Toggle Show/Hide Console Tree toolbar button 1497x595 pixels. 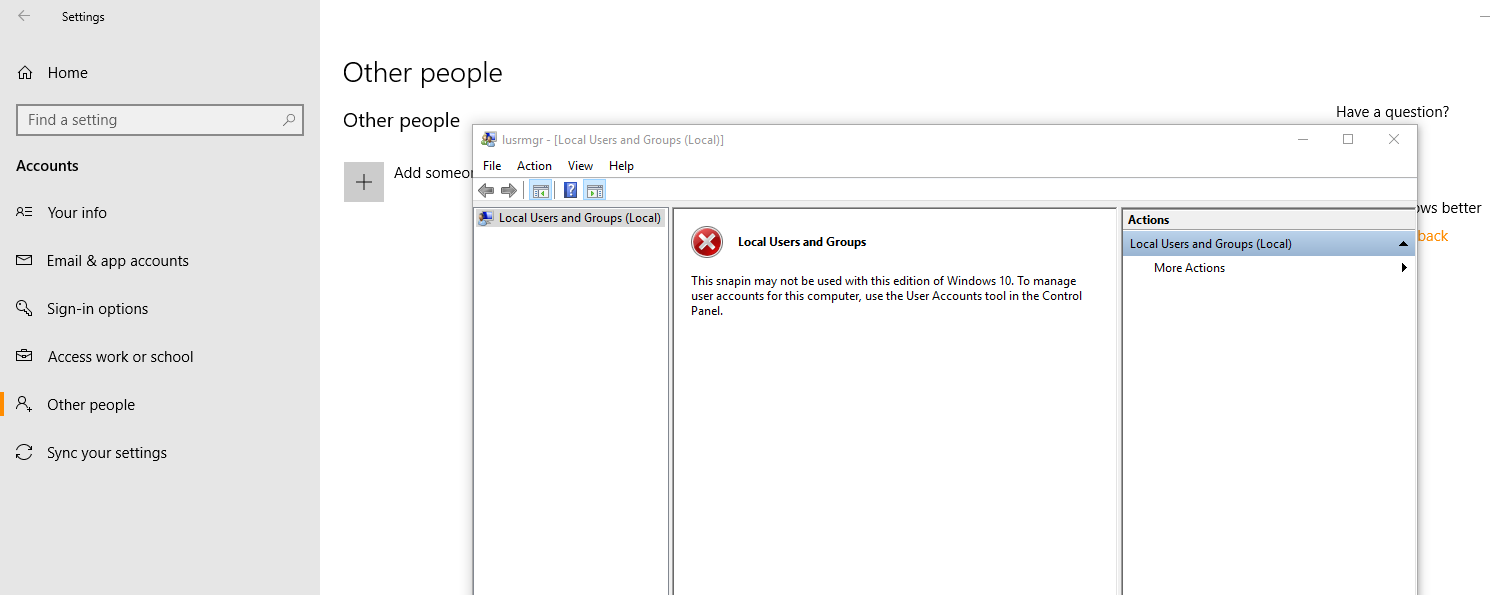541,191
